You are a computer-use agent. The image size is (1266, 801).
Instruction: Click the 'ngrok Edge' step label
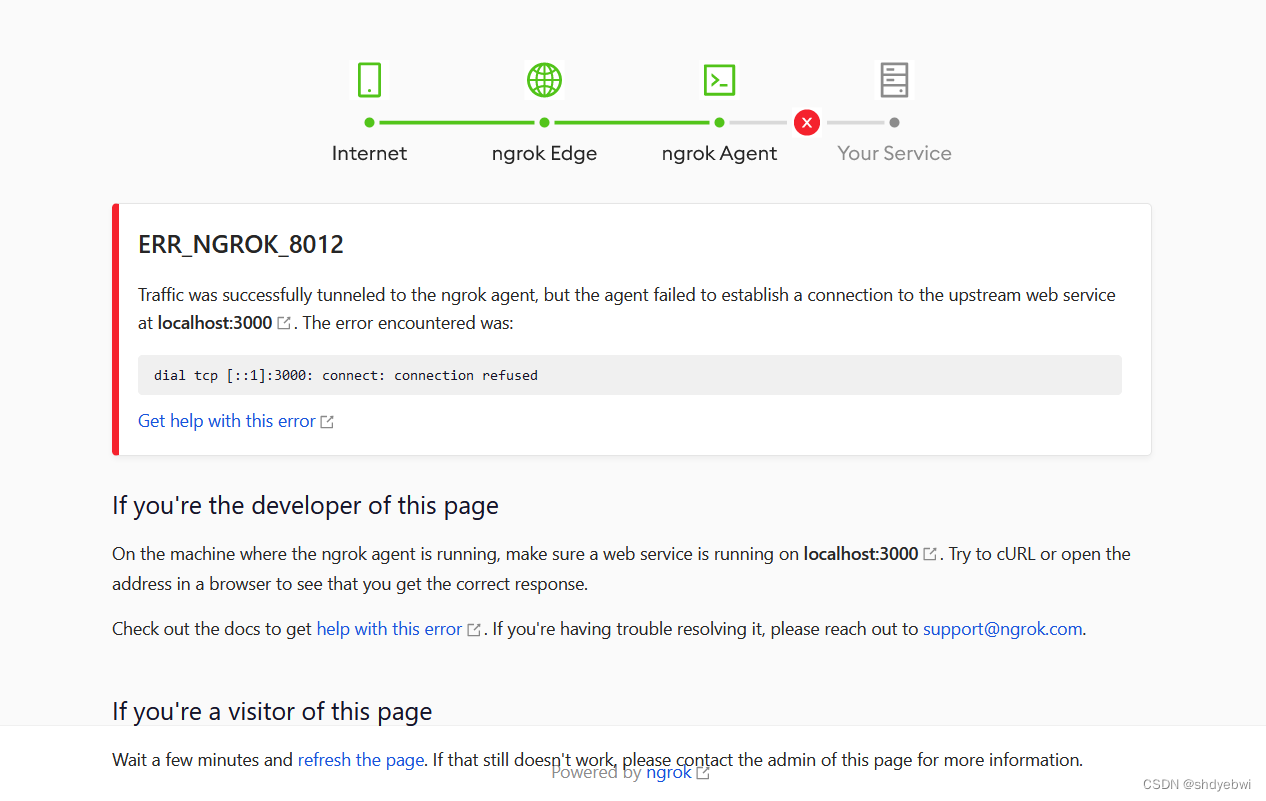[545, 153]
